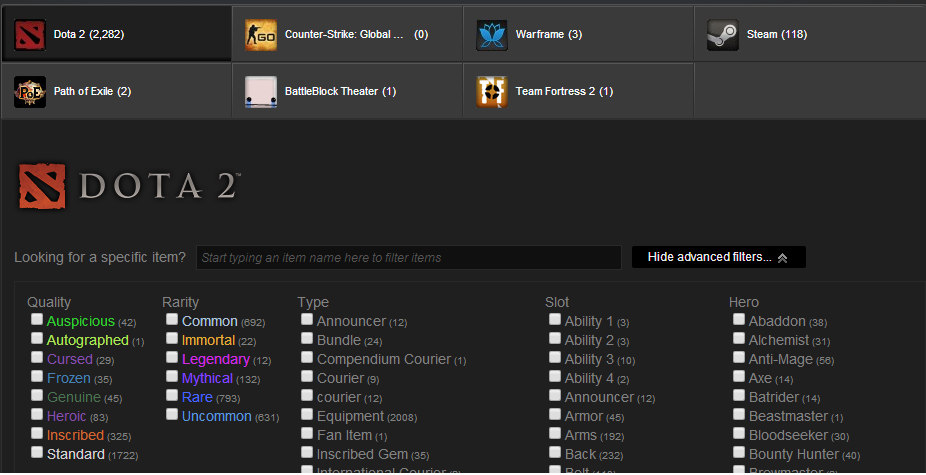Screen dimensions: 926x475
Task: Select the Bounty Hunter hero checkbox
Action: click(739, 453)
